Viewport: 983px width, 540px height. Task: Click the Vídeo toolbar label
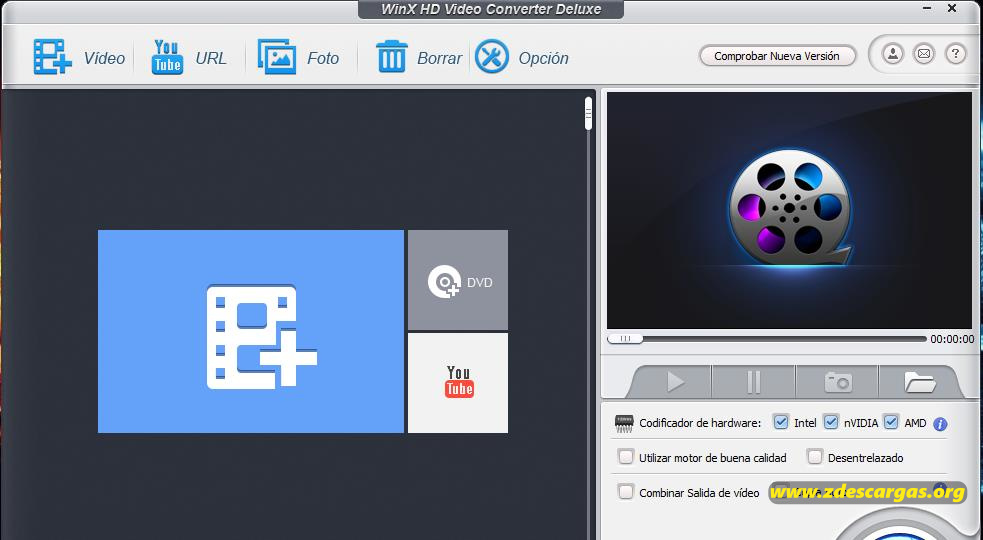coord(105,58)
